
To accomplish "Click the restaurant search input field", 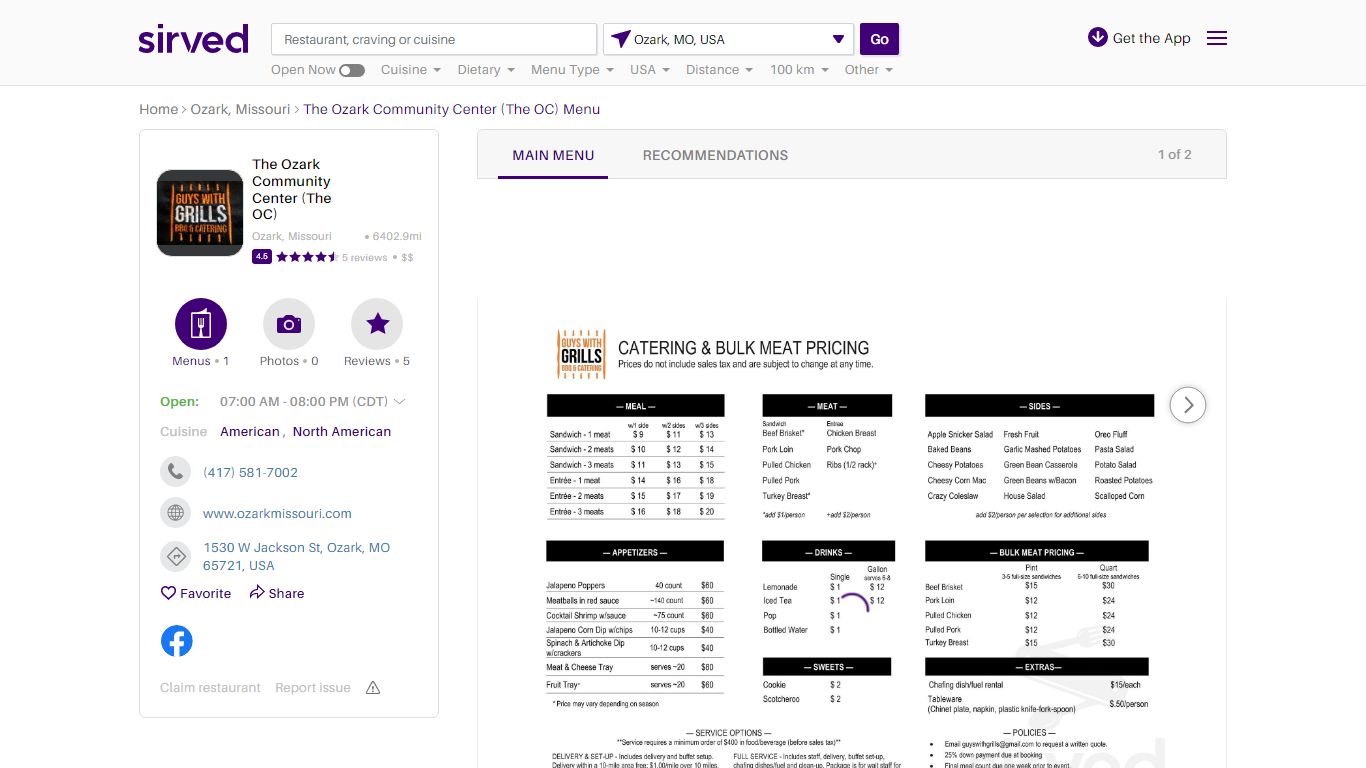I will [434, 39].
